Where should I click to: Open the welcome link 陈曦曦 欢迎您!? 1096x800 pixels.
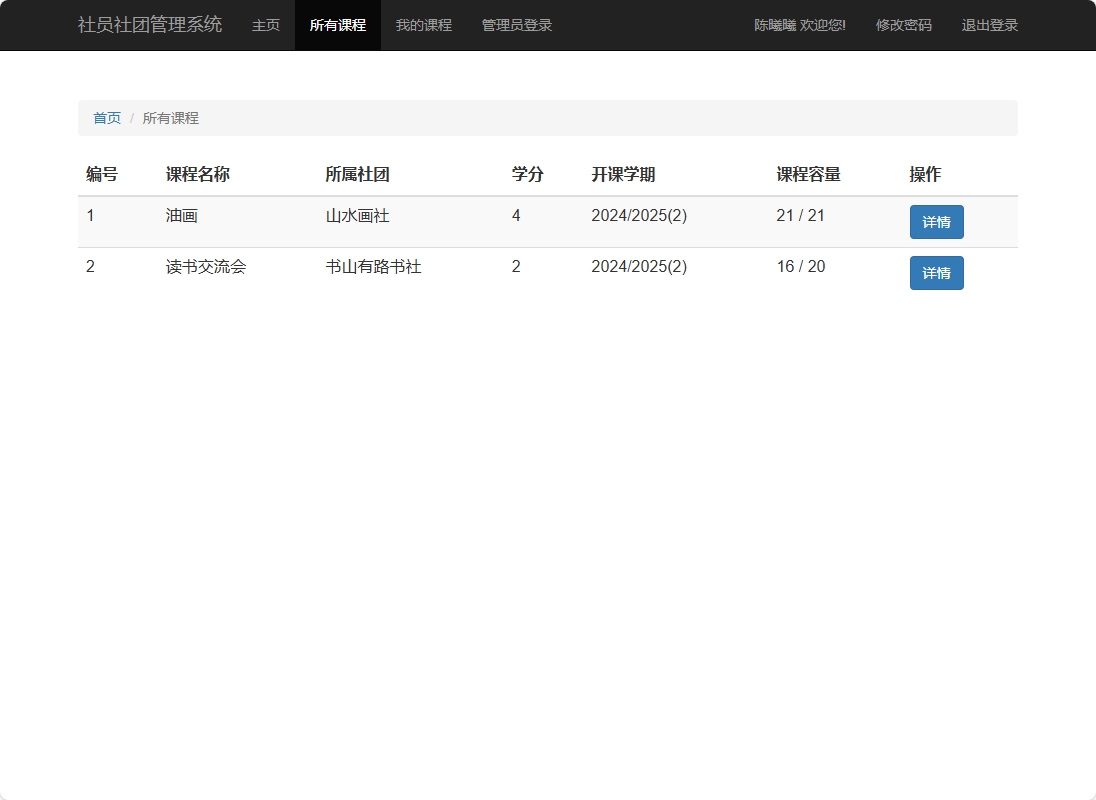[798, 25]
